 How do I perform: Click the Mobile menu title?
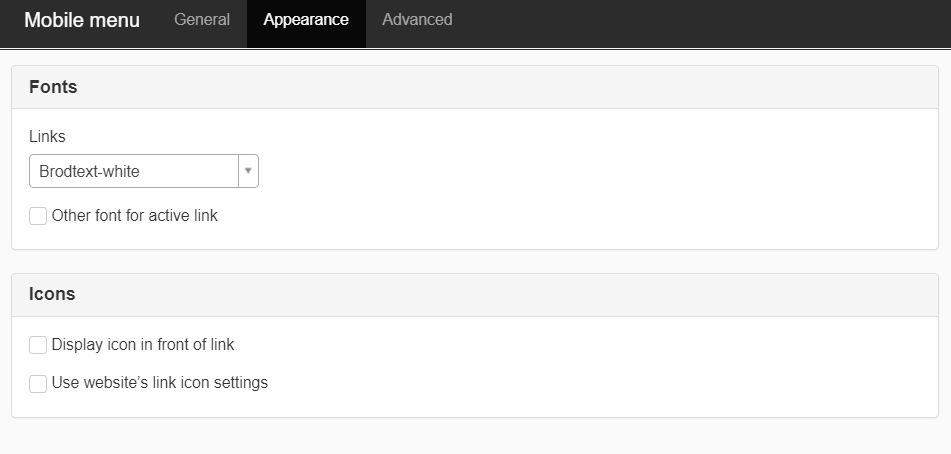pyautogui.click(x=82, y=20)
